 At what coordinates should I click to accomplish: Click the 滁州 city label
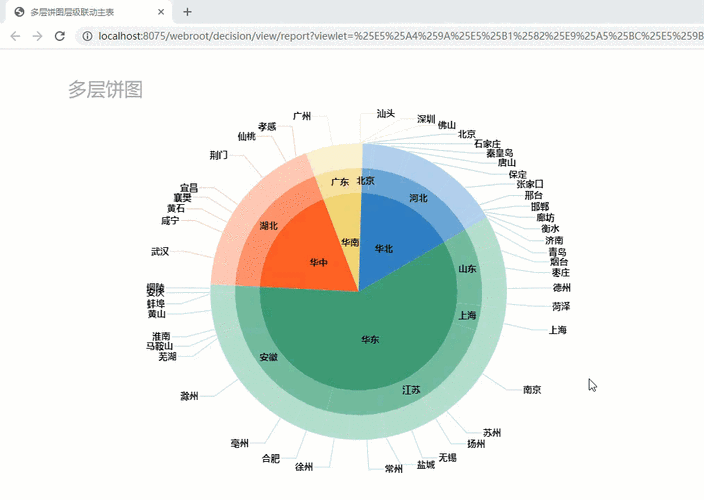coord(189,396)
